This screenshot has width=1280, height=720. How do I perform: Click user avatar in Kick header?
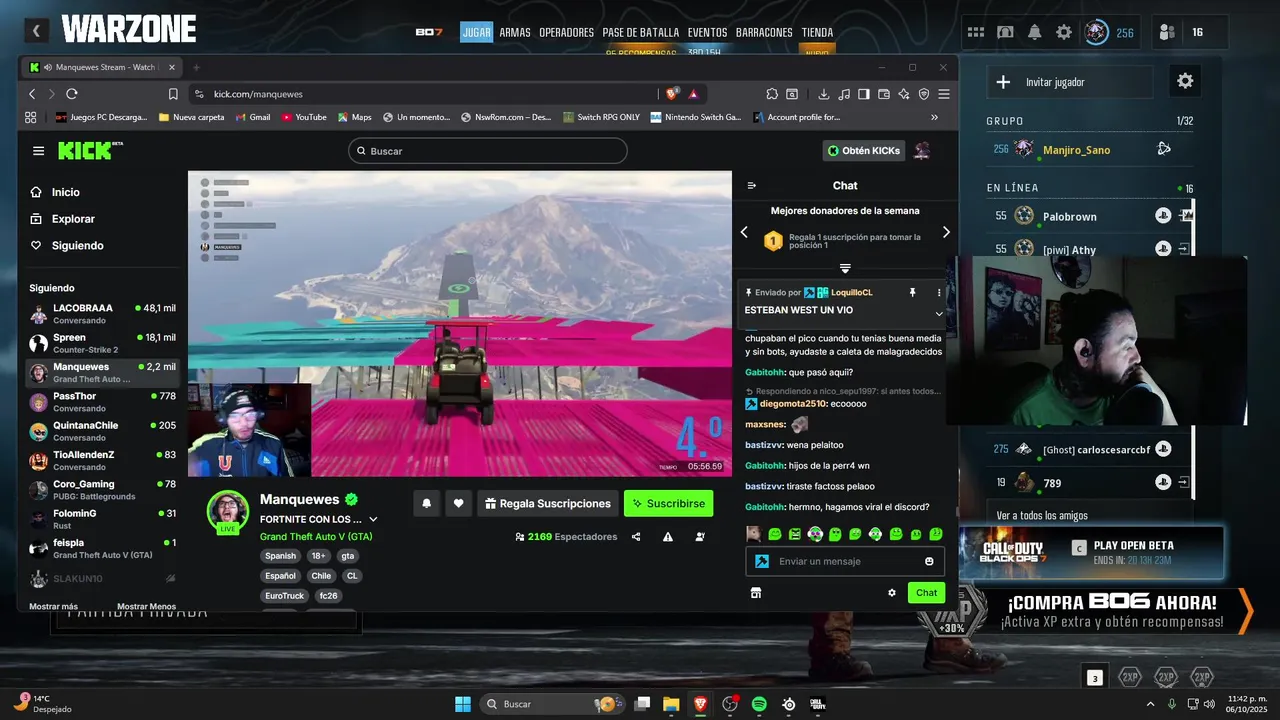coord(922,151)
